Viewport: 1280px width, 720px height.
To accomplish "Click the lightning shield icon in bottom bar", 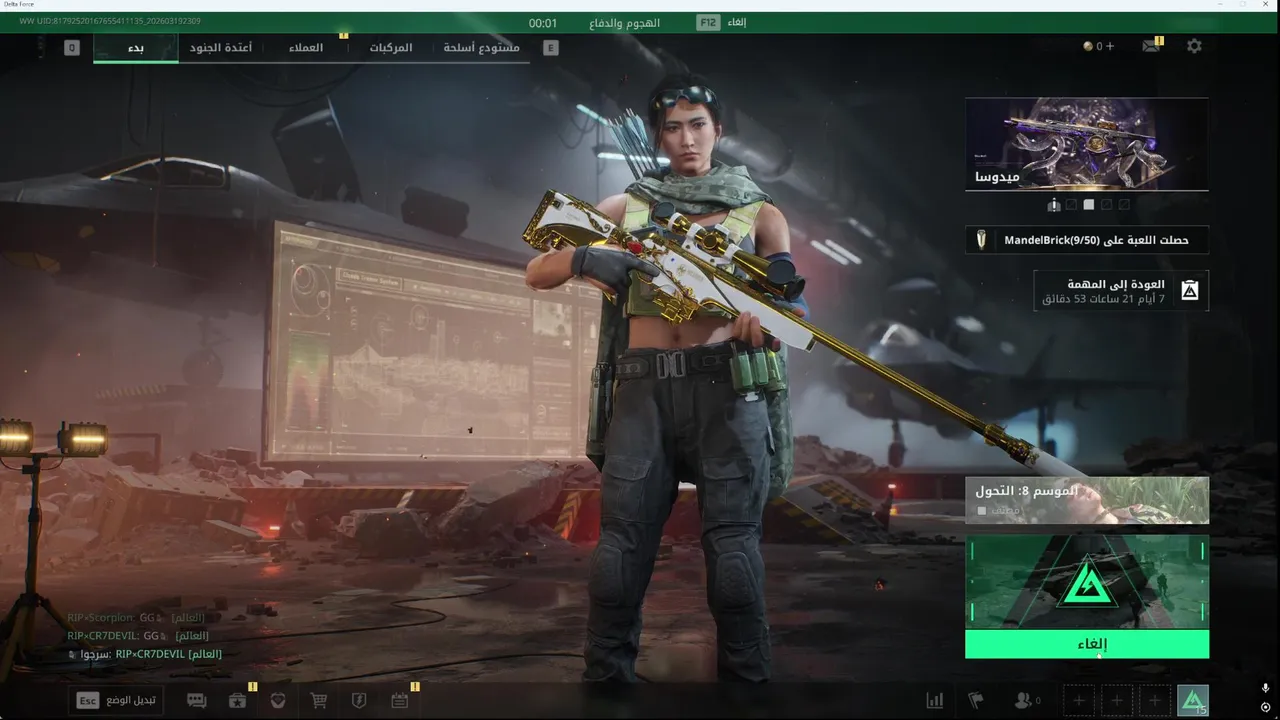I will point(359,701).
